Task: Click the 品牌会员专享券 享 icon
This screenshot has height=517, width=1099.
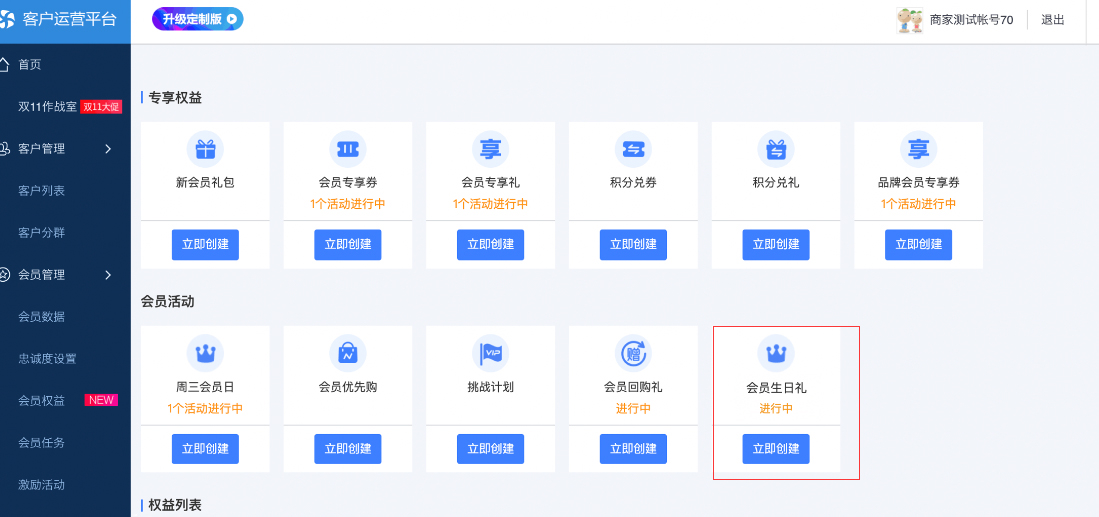Action: pyautogui.click(x=918, y=149)
